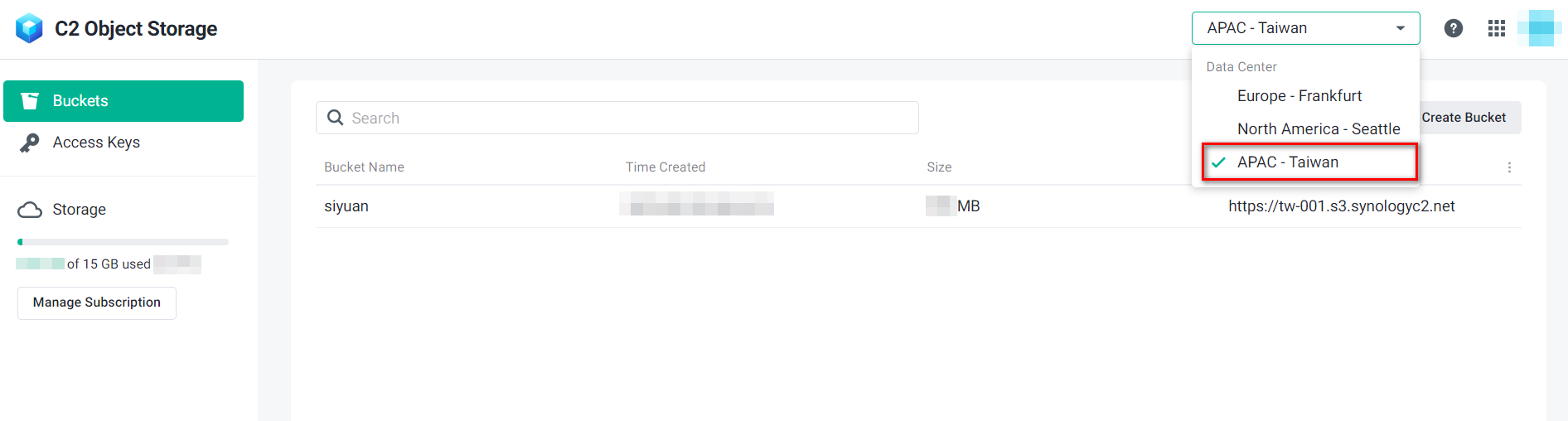Open the Access Keys page

pos(96,143)
